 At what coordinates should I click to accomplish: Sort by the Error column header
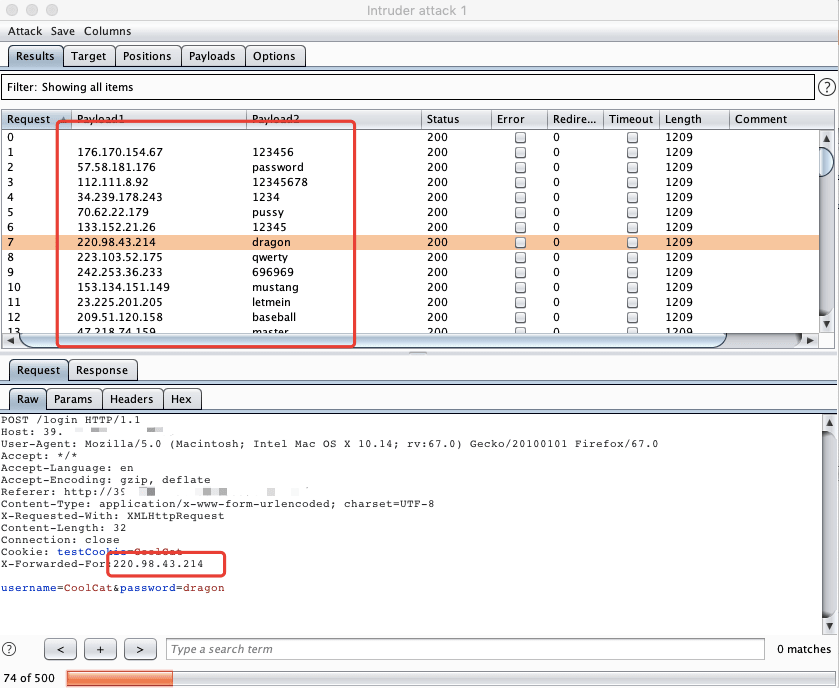pyautogui.click(x=519, y=119)
